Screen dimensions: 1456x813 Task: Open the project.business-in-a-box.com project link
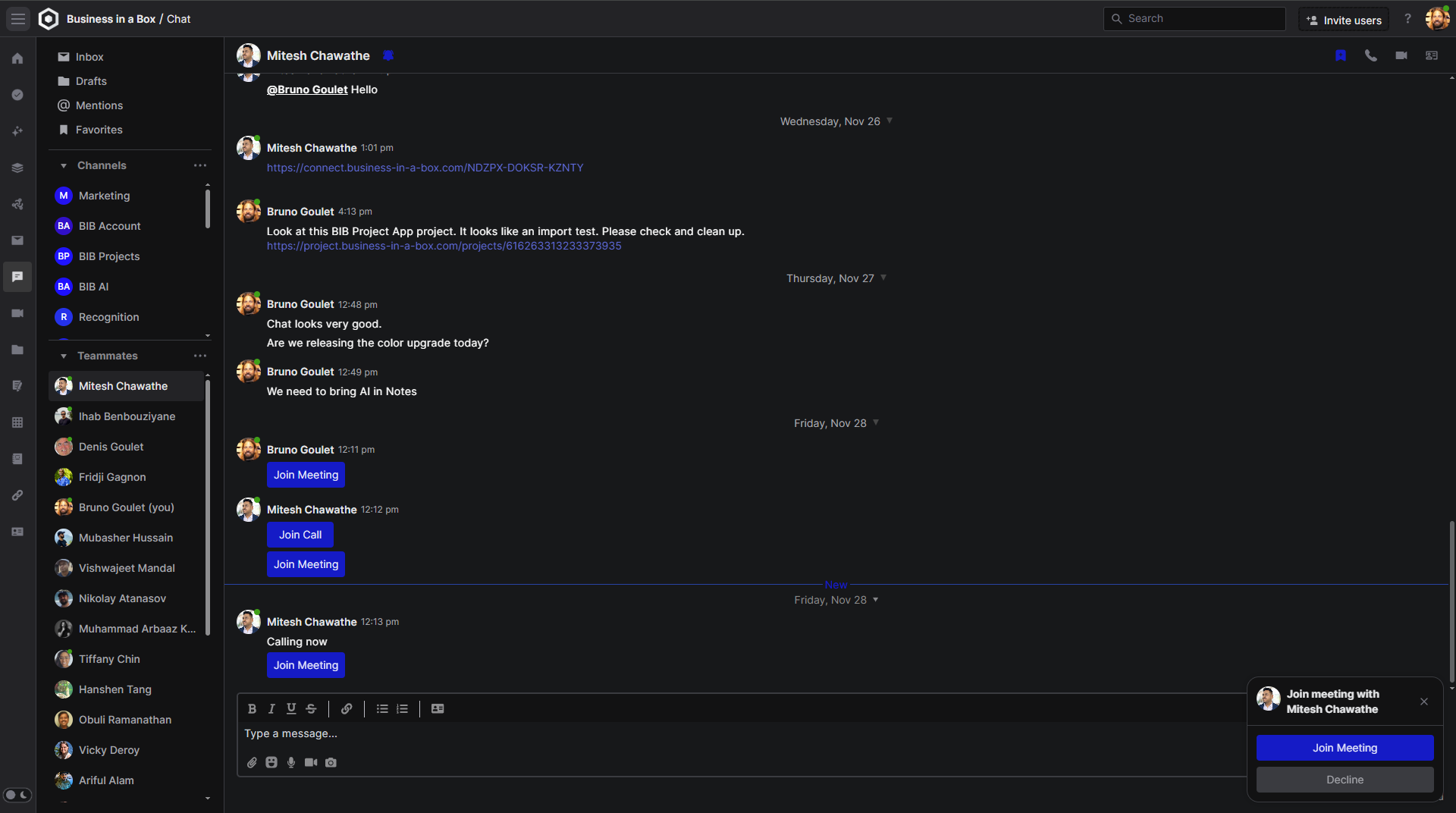(x=444, y=246)
